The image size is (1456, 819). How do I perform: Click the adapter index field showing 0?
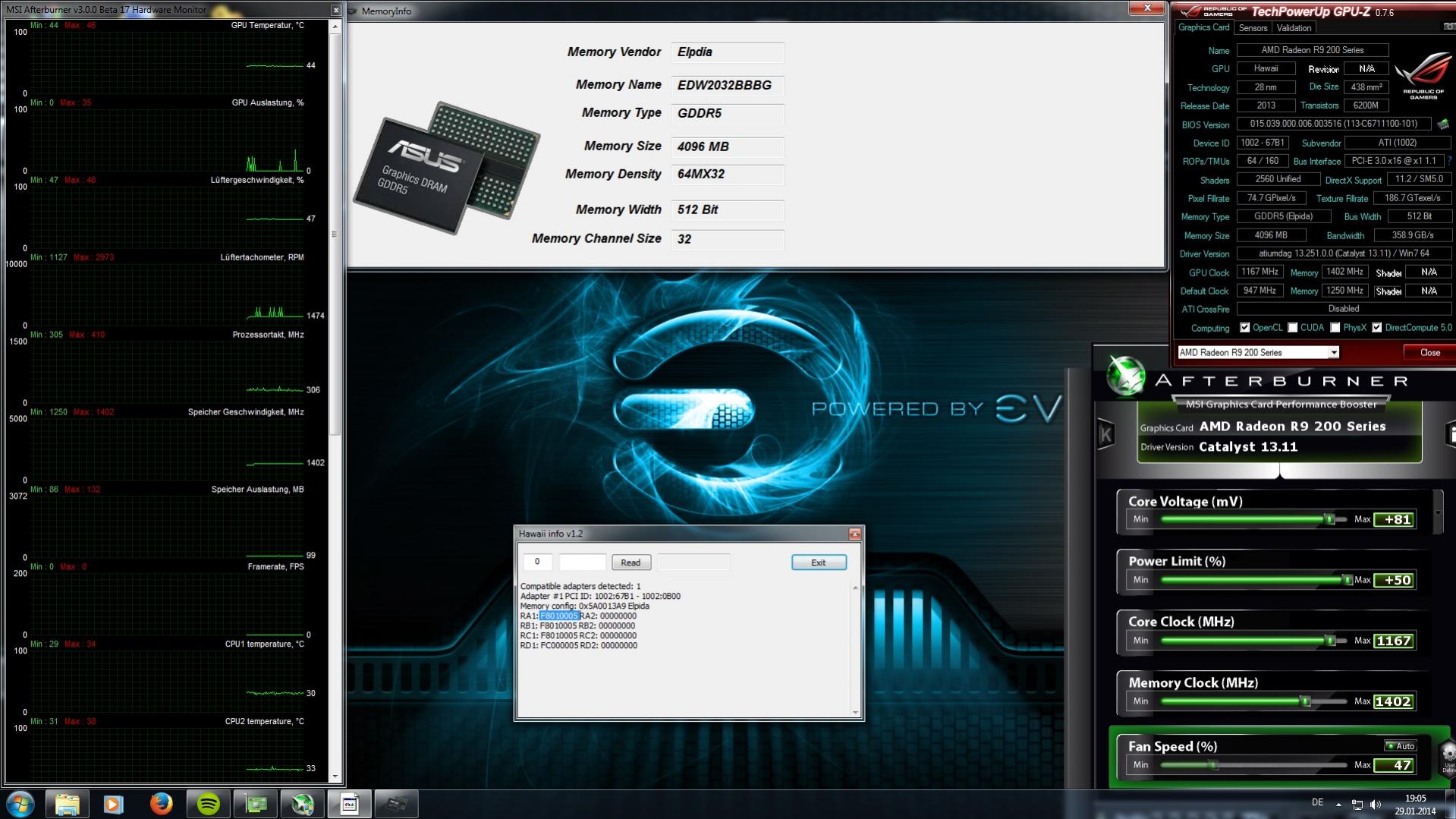coord(537,562)
